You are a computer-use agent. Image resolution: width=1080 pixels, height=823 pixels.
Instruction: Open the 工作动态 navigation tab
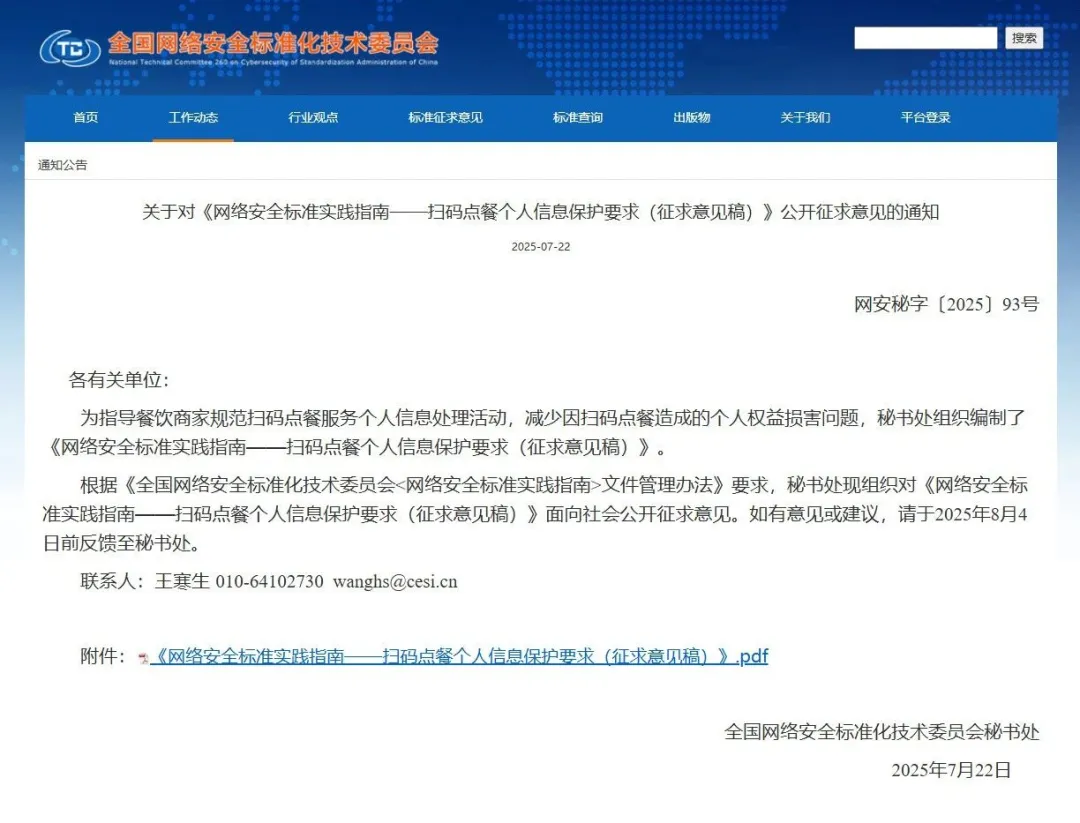[x=193, y=118]
